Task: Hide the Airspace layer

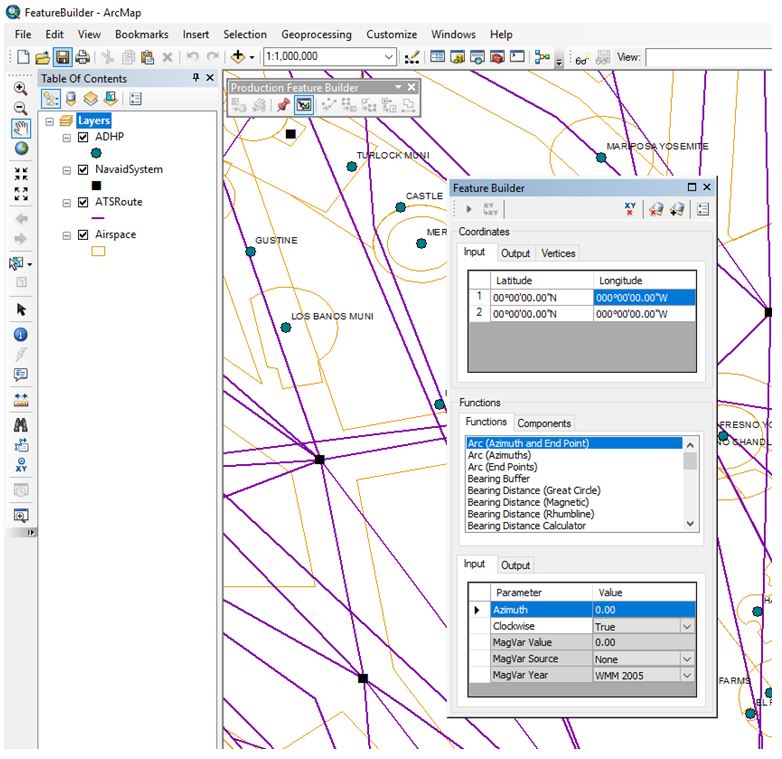Action: coord(83,235)
